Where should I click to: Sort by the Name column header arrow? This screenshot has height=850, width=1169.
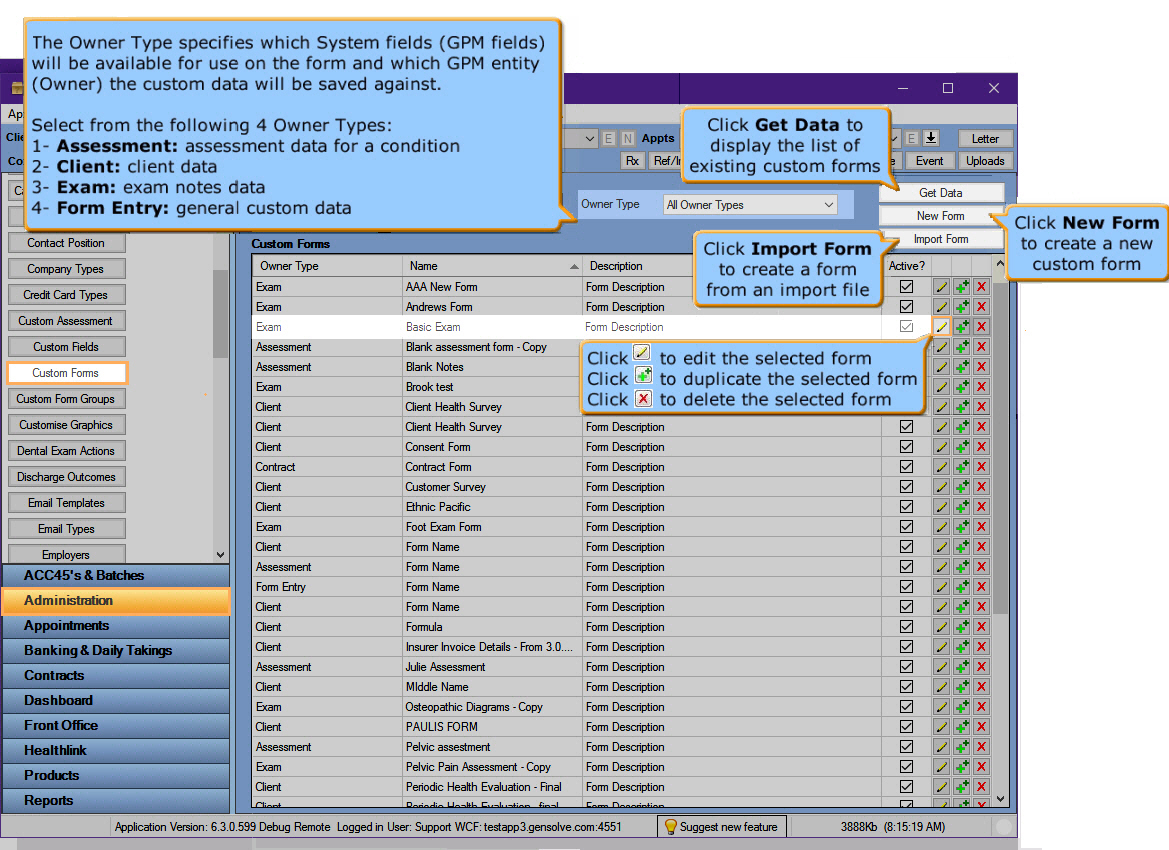coord(574,267)
